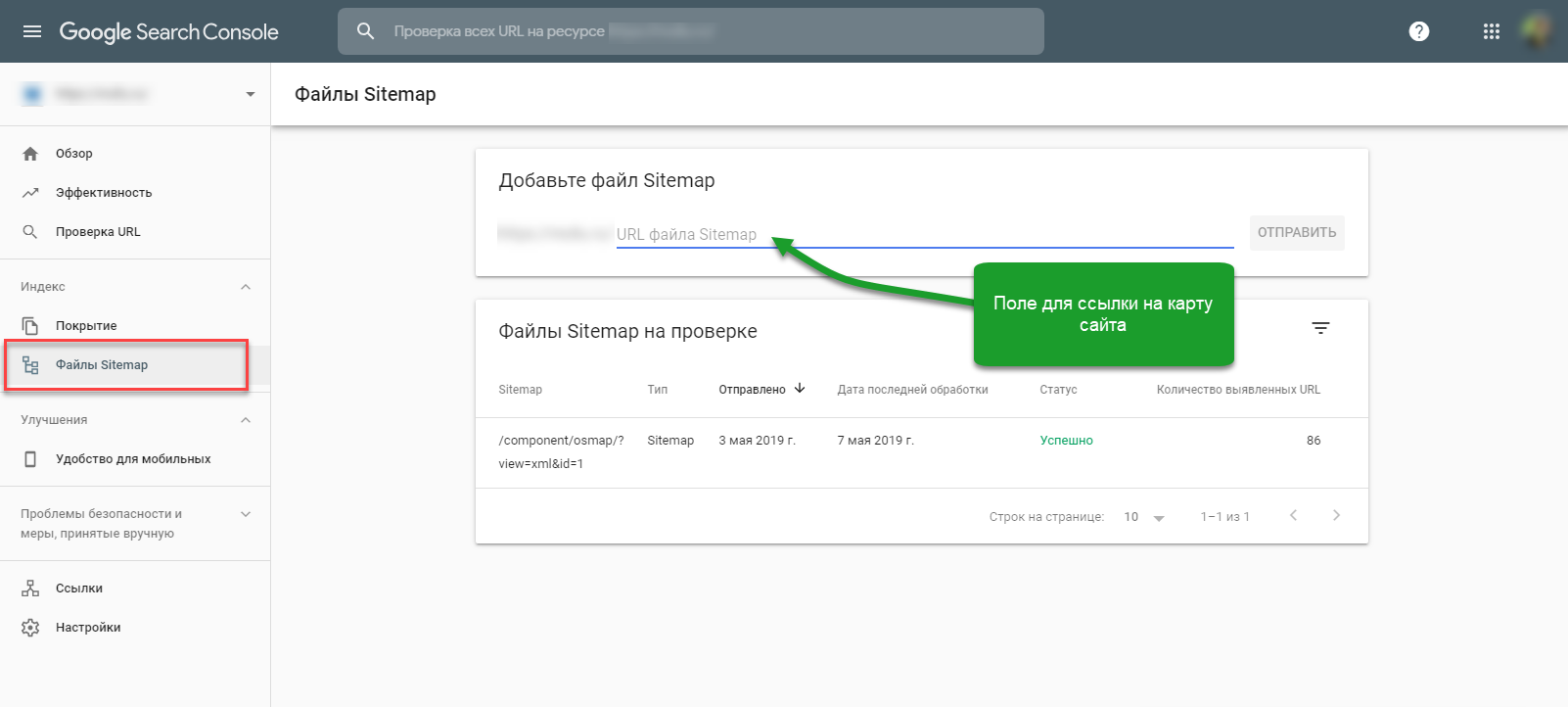Click the URL файла Sitemap input field
The height and width of the screenshot is (707, 1568).
tap(925, 234)
